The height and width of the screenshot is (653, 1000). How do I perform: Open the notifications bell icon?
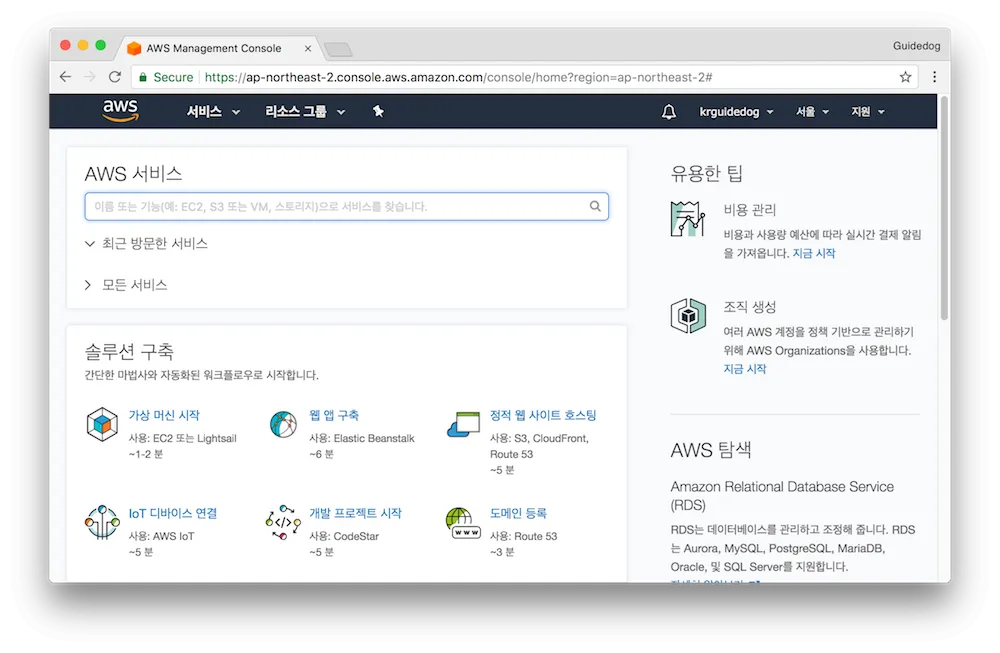pos(668,112)
